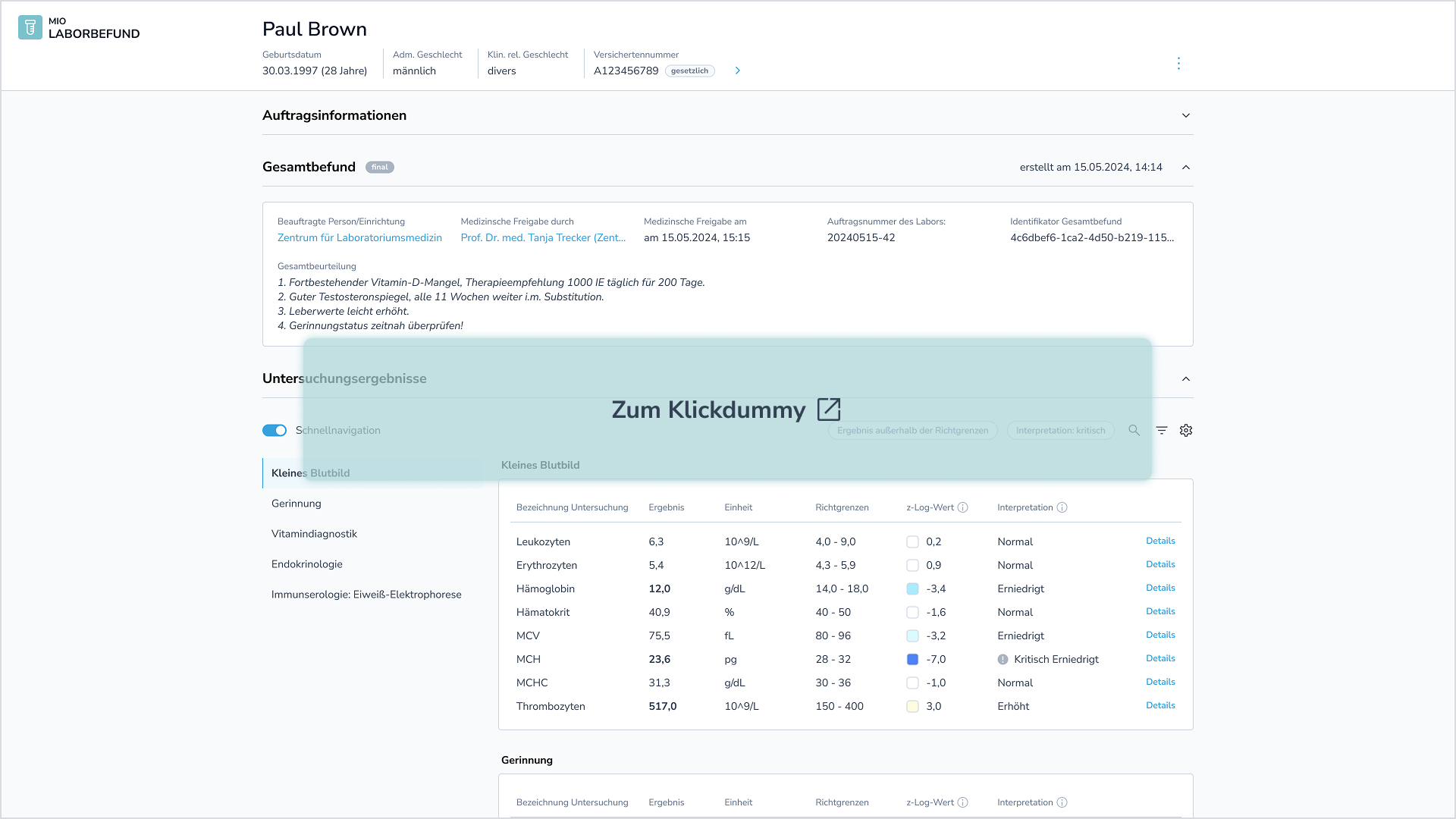The width and height of the screenshot is (1456, 819).
Task: Open Prof. Dr. med. Tanja Trecker link
Action: pyautogui.click(x=543, y=237)
